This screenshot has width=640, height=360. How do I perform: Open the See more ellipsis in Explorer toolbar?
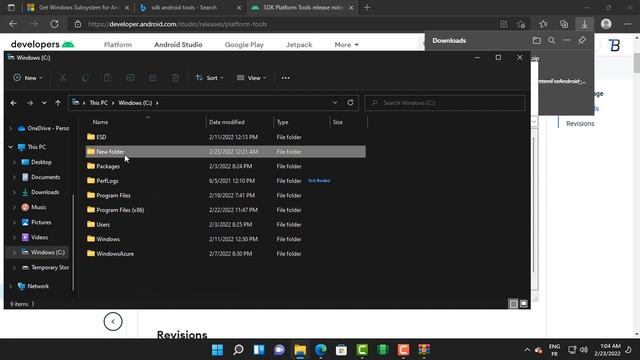[286, 78]
